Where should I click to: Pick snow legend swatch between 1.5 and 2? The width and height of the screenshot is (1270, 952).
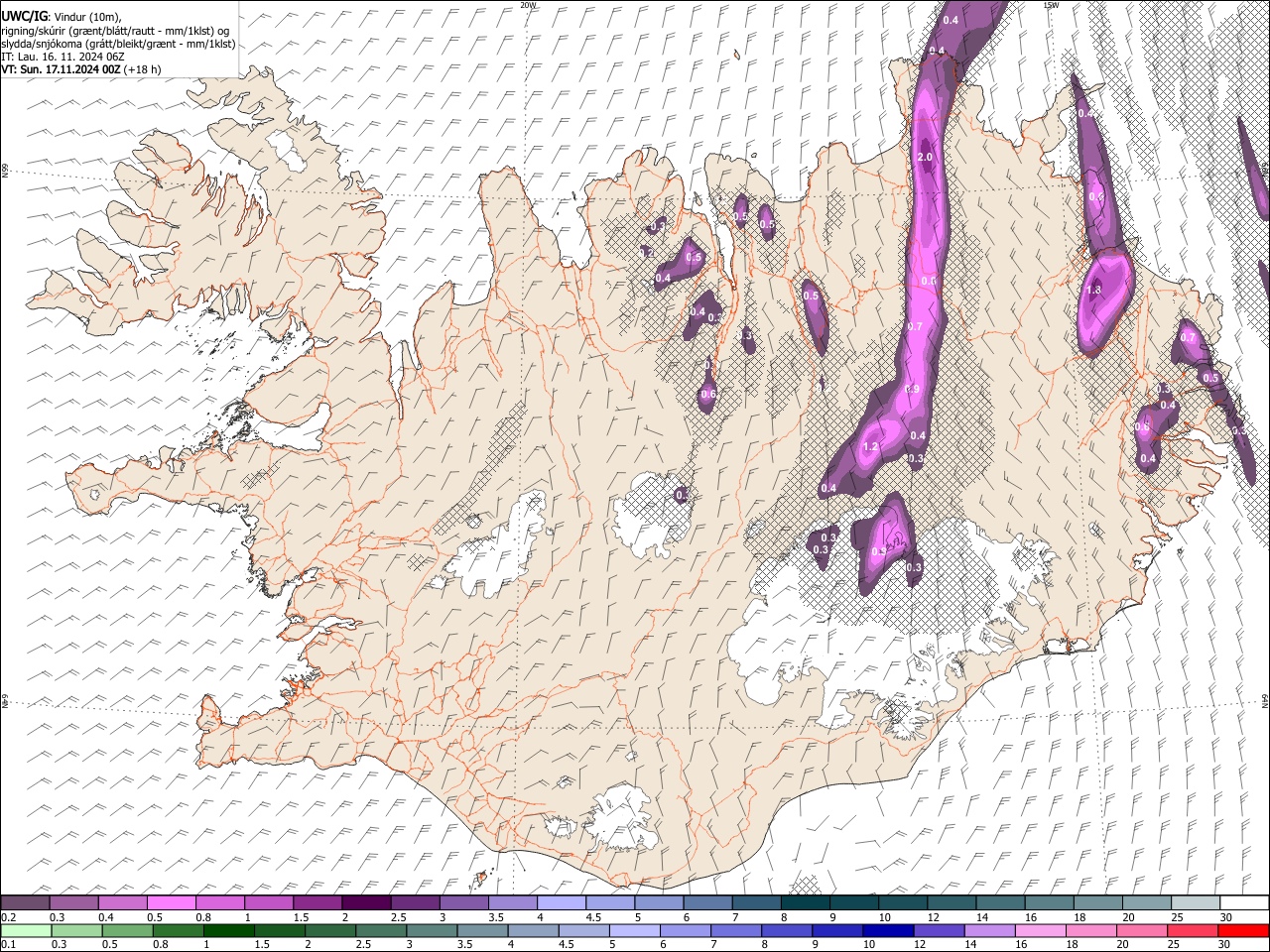[317, 902]
